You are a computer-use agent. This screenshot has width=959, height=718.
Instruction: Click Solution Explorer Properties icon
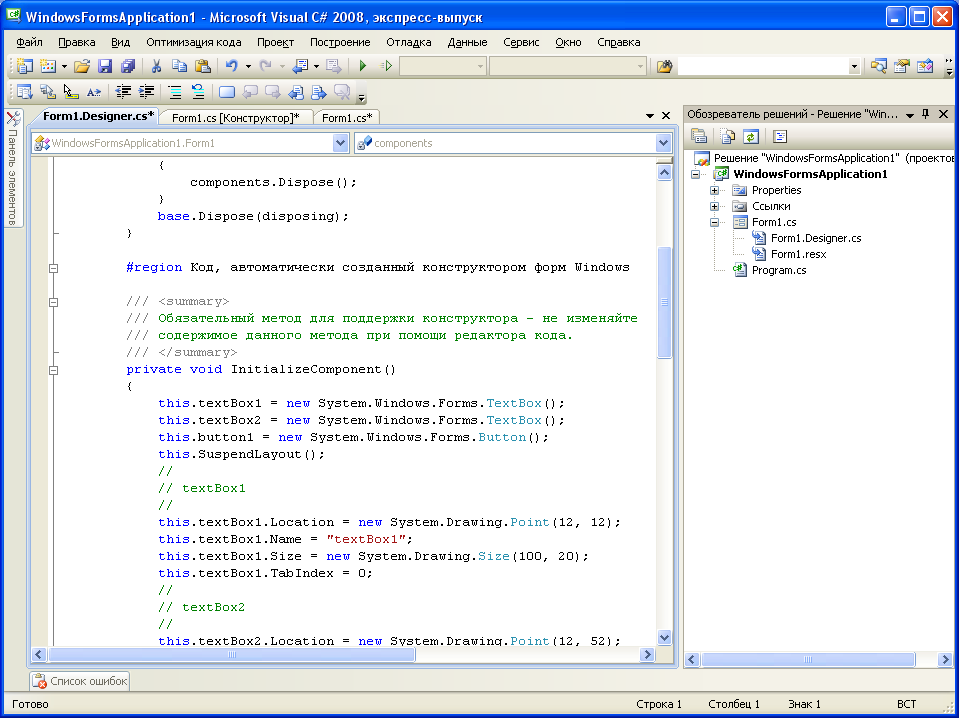[x=698, y=136]
